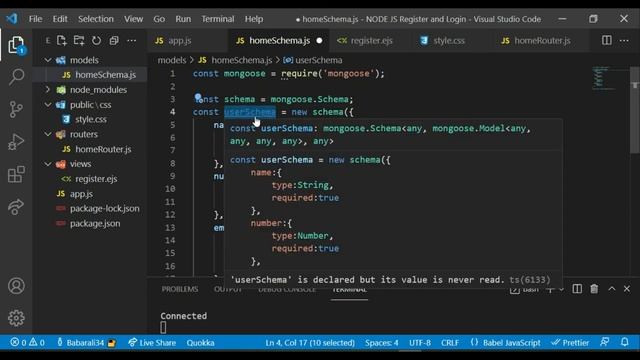The image size is (640, 360).
Task: Open package.json in the file tree
Action: click(x=95, y=223)
